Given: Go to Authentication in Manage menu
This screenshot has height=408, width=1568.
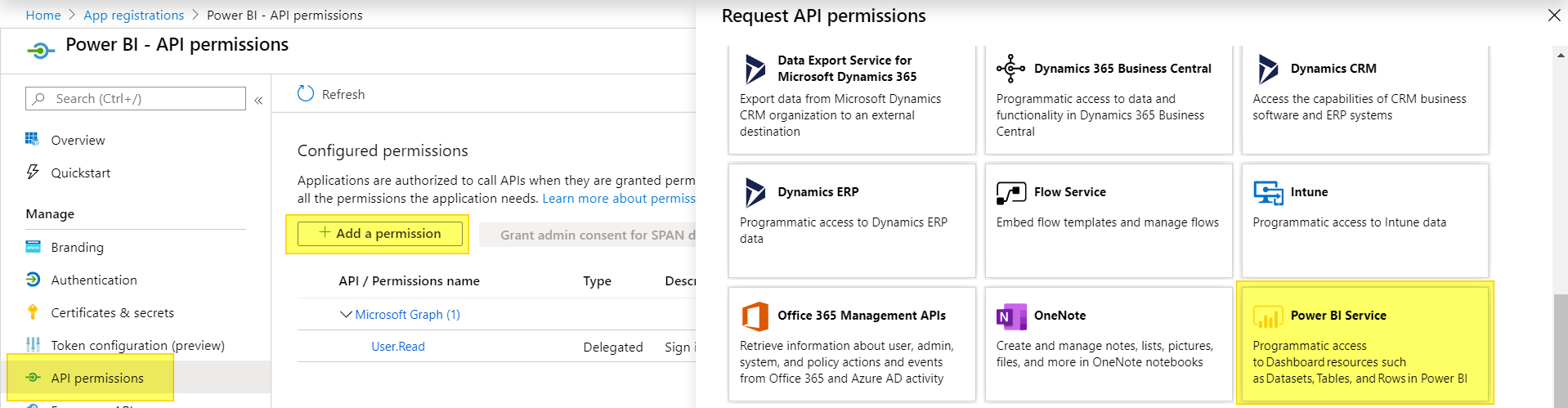Looking at the screenshot, I should 94,280.
